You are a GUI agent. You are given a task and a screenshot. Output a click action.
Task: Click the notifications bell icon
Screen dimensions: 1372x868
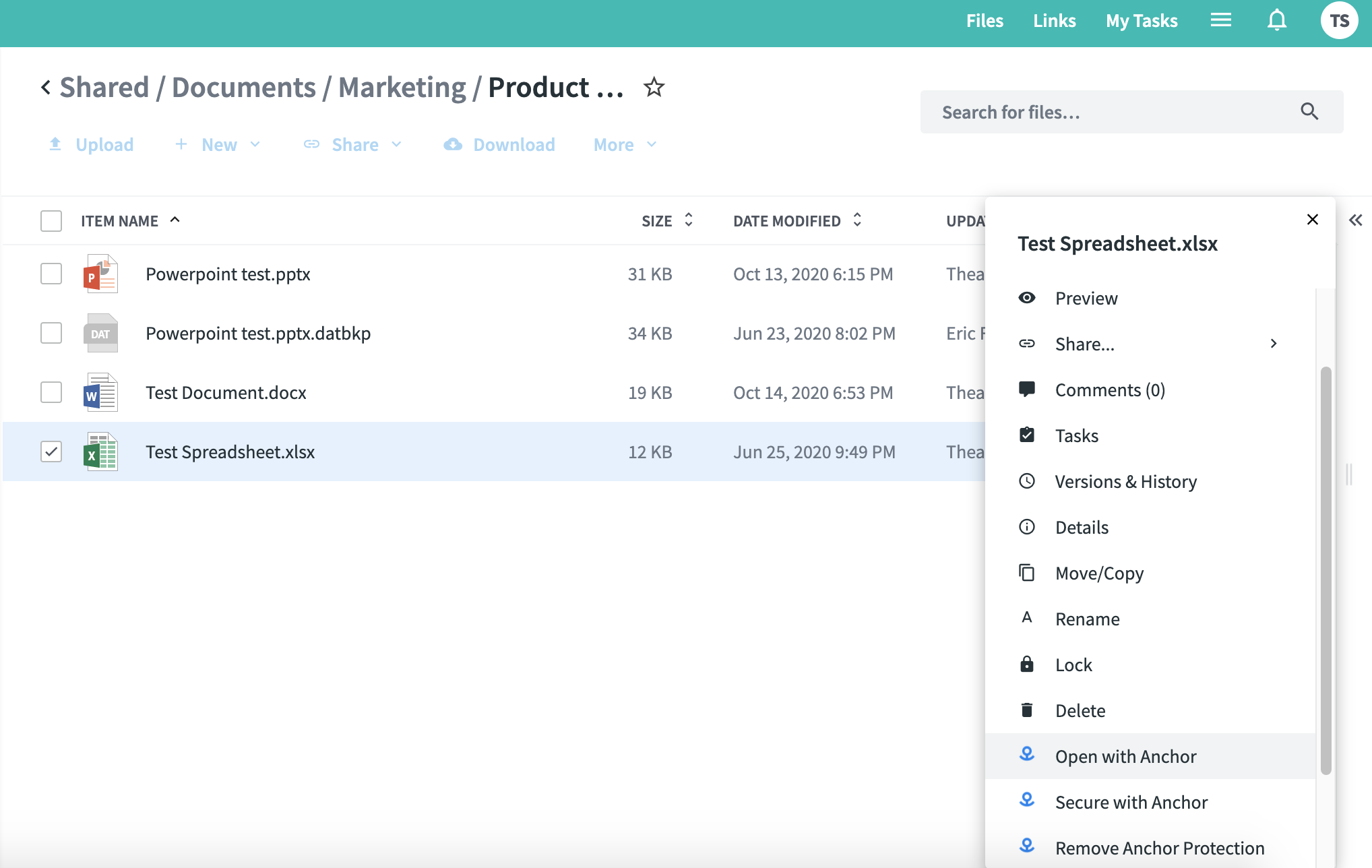1276,20
